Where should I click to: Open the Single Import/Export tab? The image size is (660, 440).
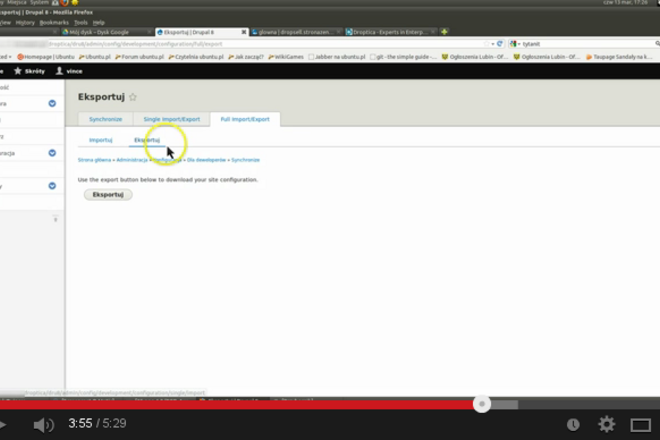pyautogui.click(x=171, y=119)
